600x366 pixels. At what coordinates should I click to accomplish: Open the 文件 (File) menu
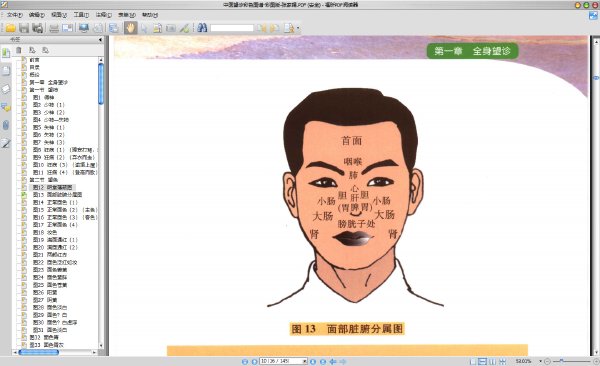(x=15, y=15)
